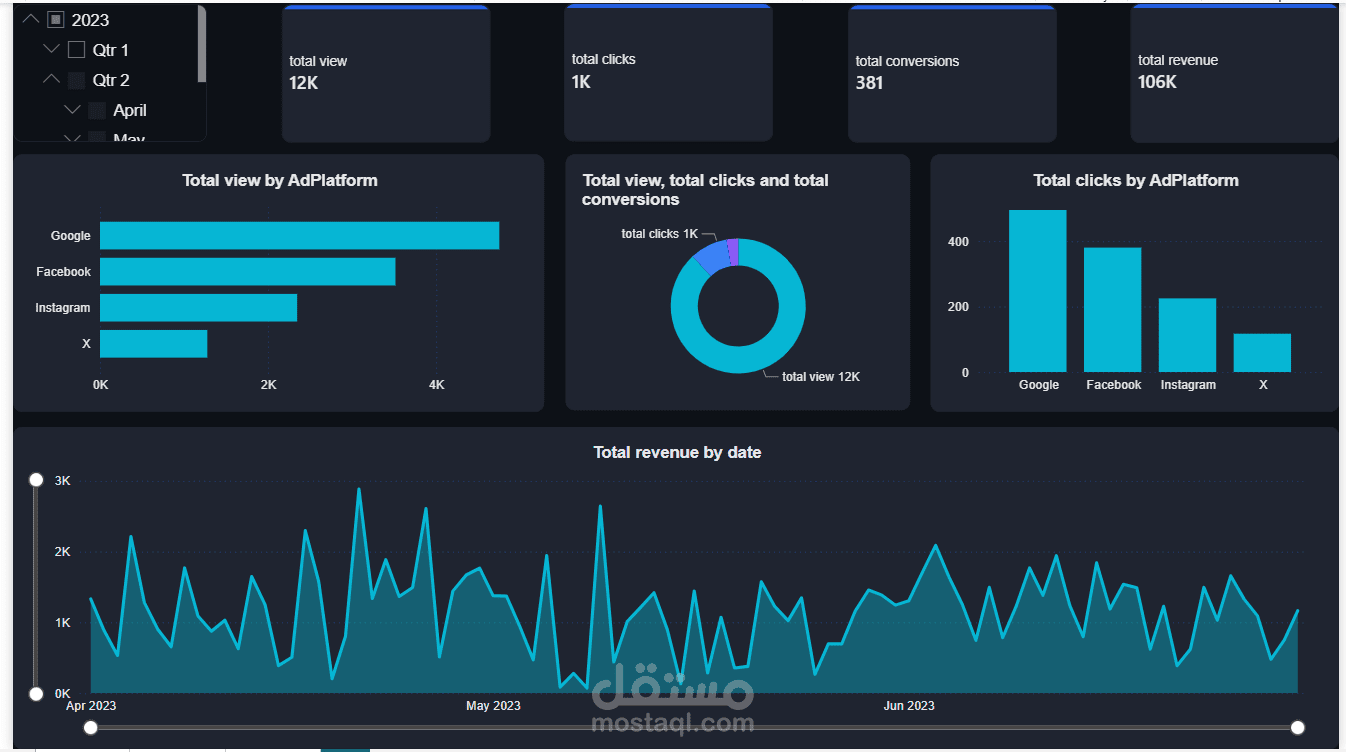The width and height of the screenshot is (1346, 752).
Task: Click the Google column in Total clicks chart
Action: tap(1037, 291)
